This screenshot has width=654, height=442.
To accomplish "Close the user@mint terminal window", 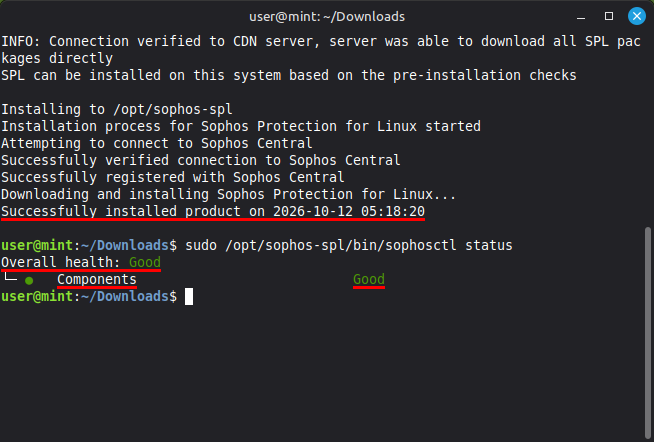I will [x=636, y=16].
